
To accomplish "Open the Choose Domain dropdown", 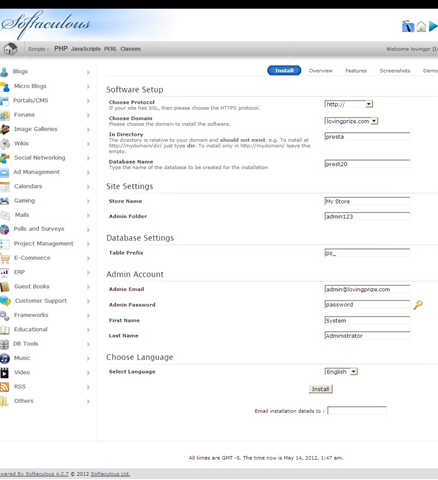I will 351,121.
